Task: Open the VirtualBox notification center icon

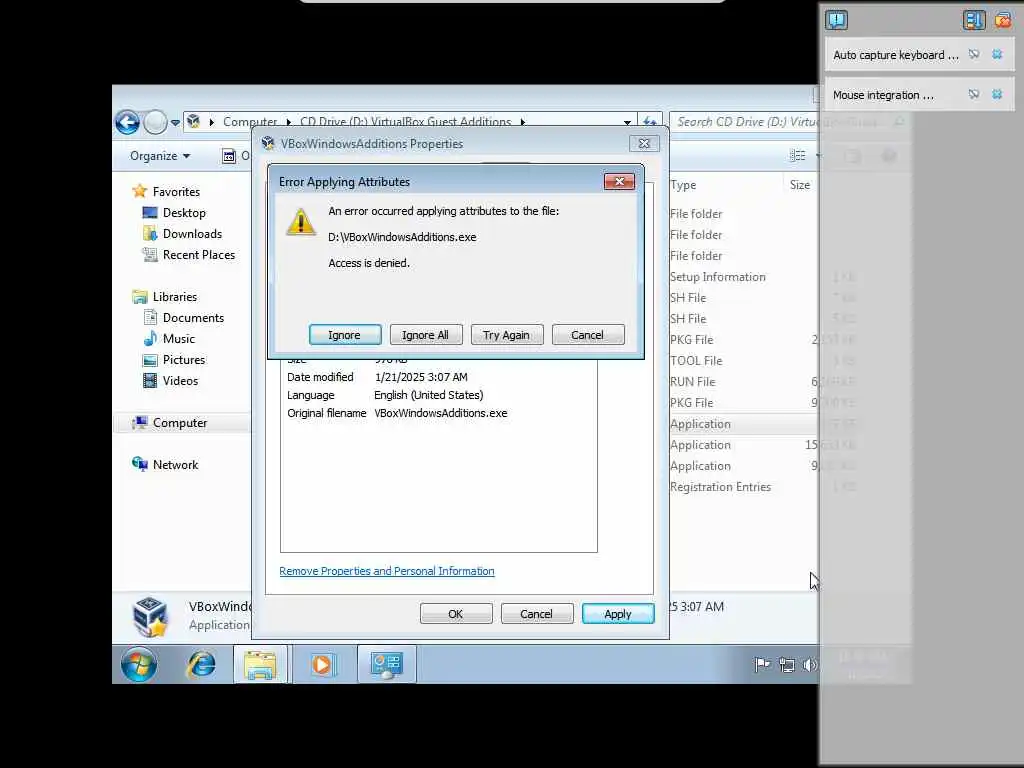Action: pyautogui.click(x=836, y=20)
